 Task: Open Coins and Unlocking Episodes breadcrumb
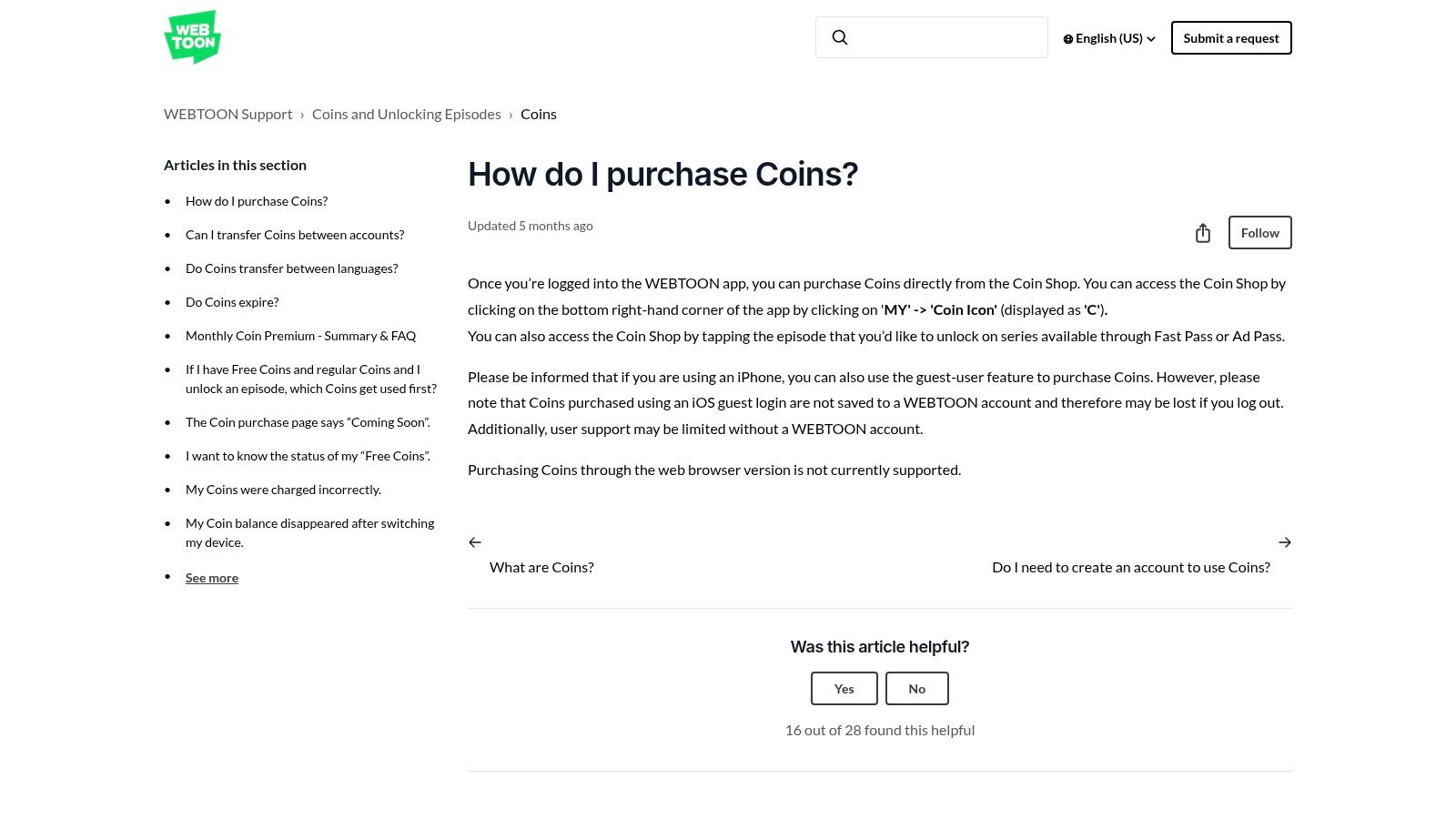point(406,114)
